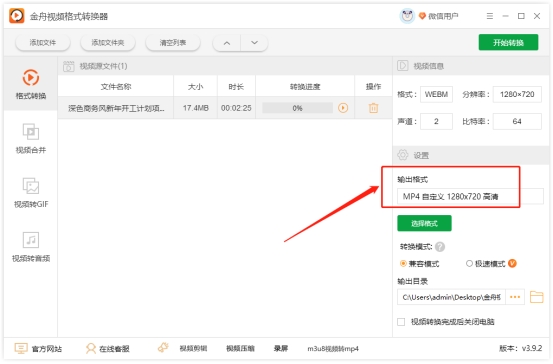Click the 金舟视频格式转换器 app logo
The image size is (553, 364).
(x=17, y=16)
